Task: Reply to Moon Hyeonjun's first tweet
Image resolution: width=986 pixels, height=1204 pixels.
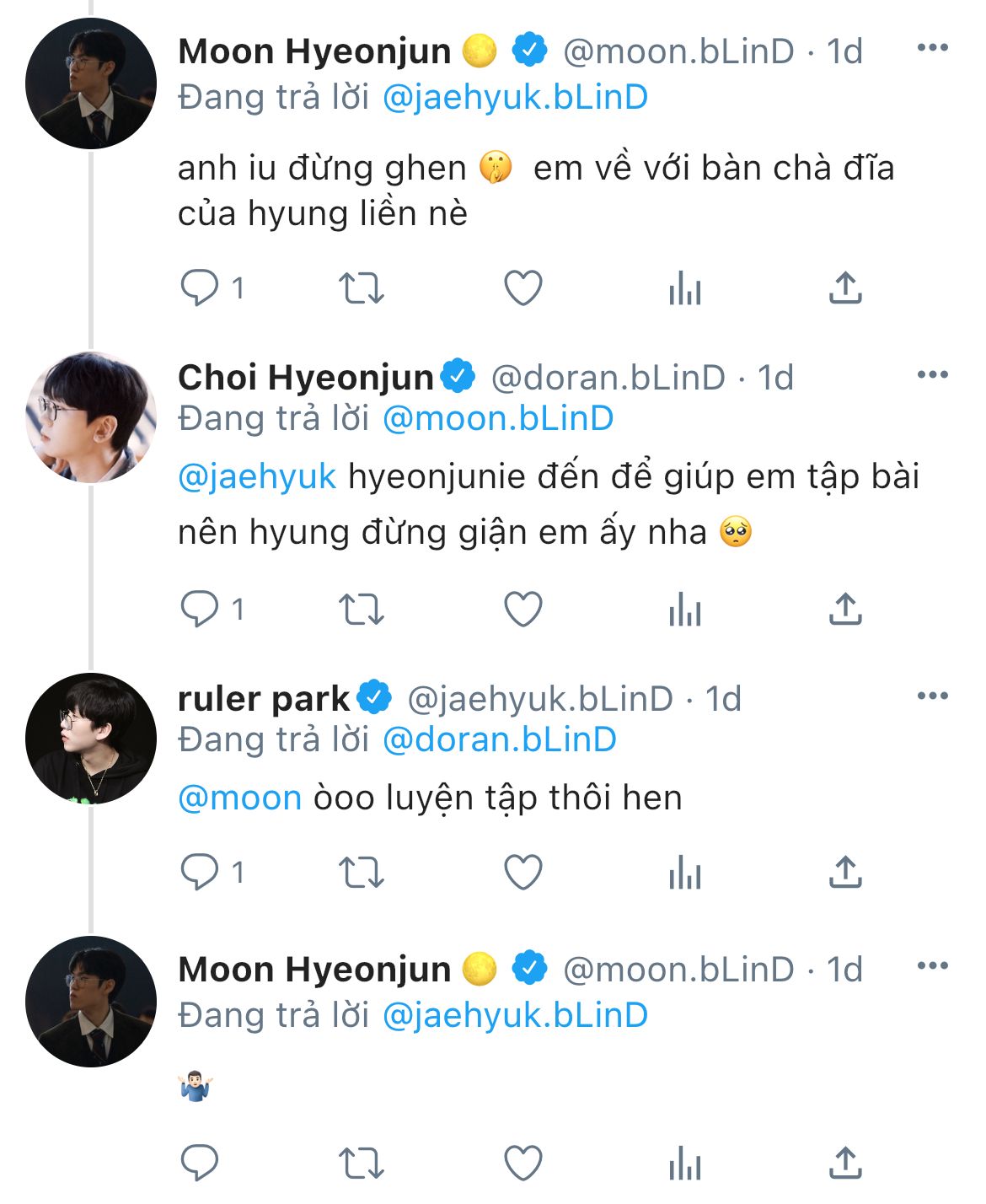Action: click(200, 288)
